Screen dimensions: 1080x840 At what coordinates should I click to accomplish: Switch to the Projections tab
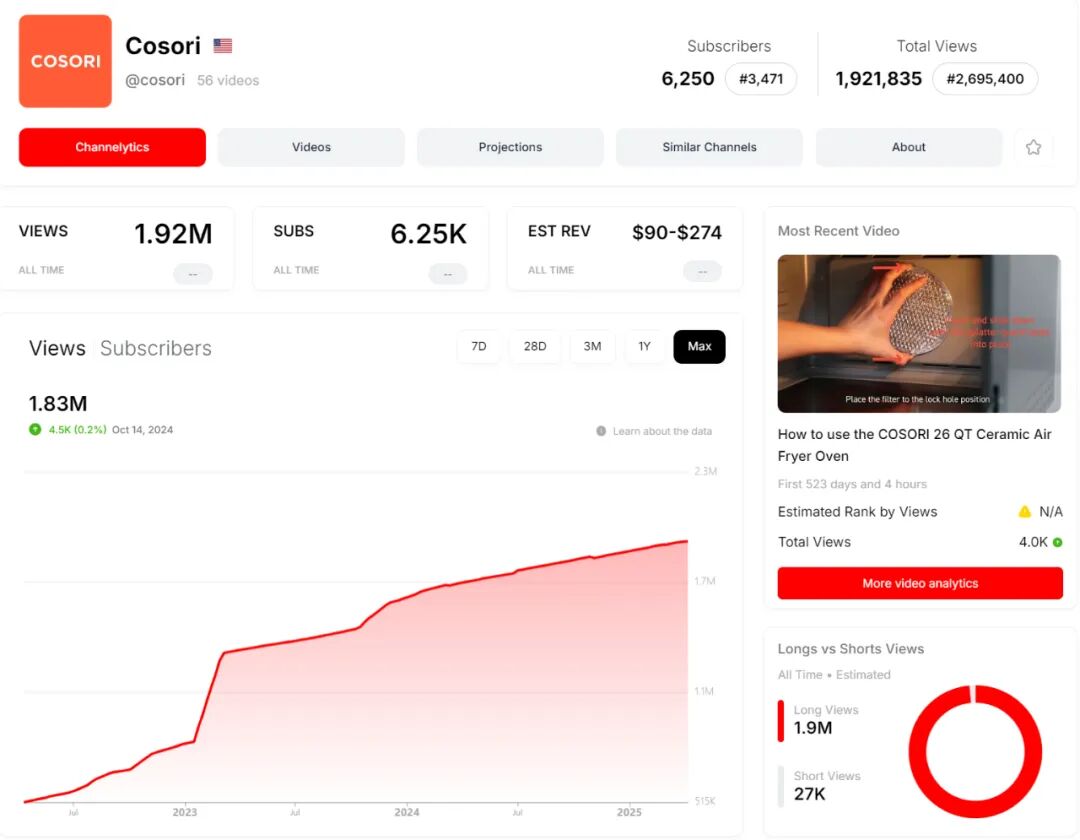coord(510,146)
